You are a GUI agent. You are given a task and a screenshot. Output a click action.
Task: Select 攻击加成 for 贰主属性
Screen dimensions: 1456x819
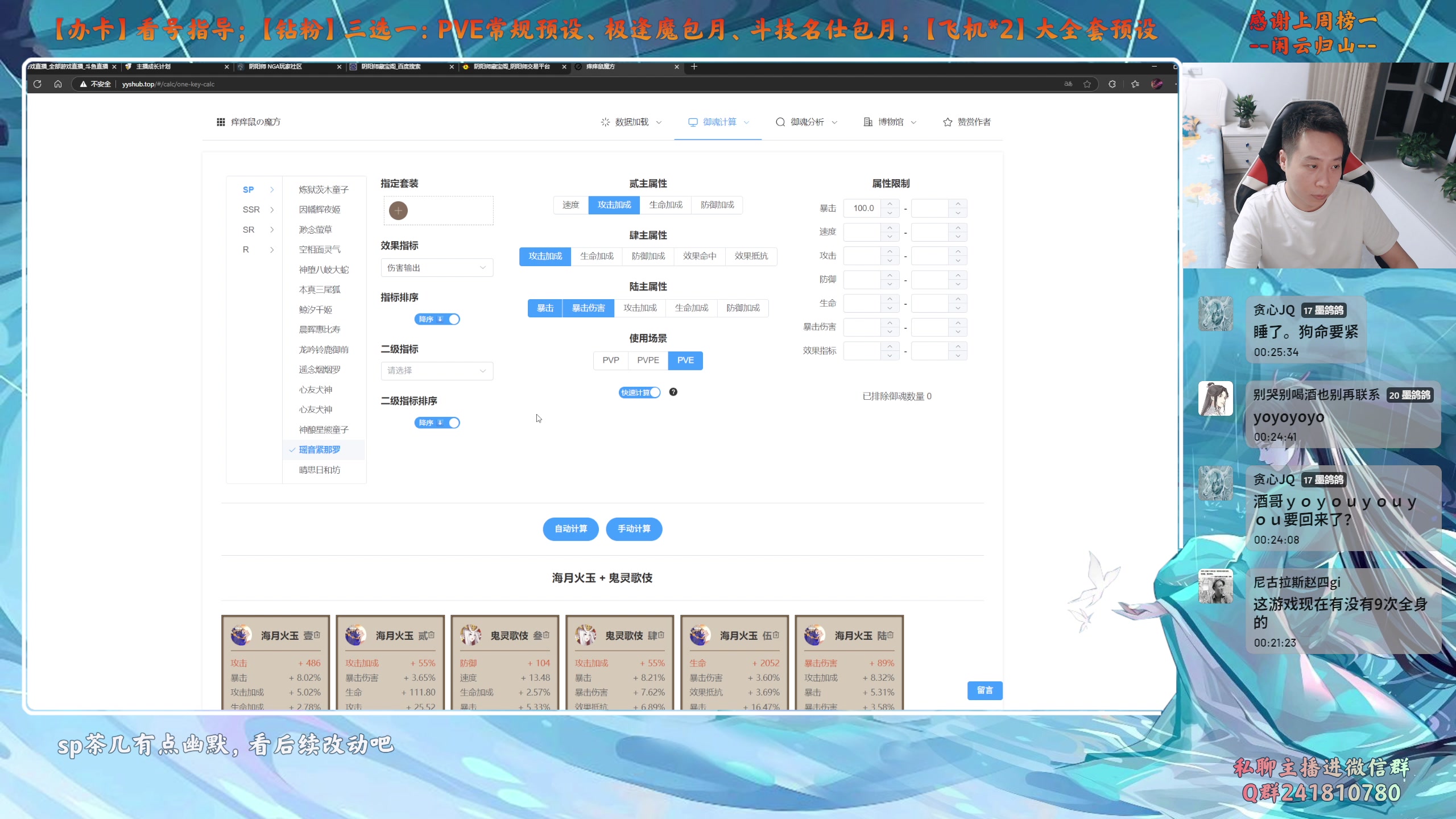click(614, 205)
